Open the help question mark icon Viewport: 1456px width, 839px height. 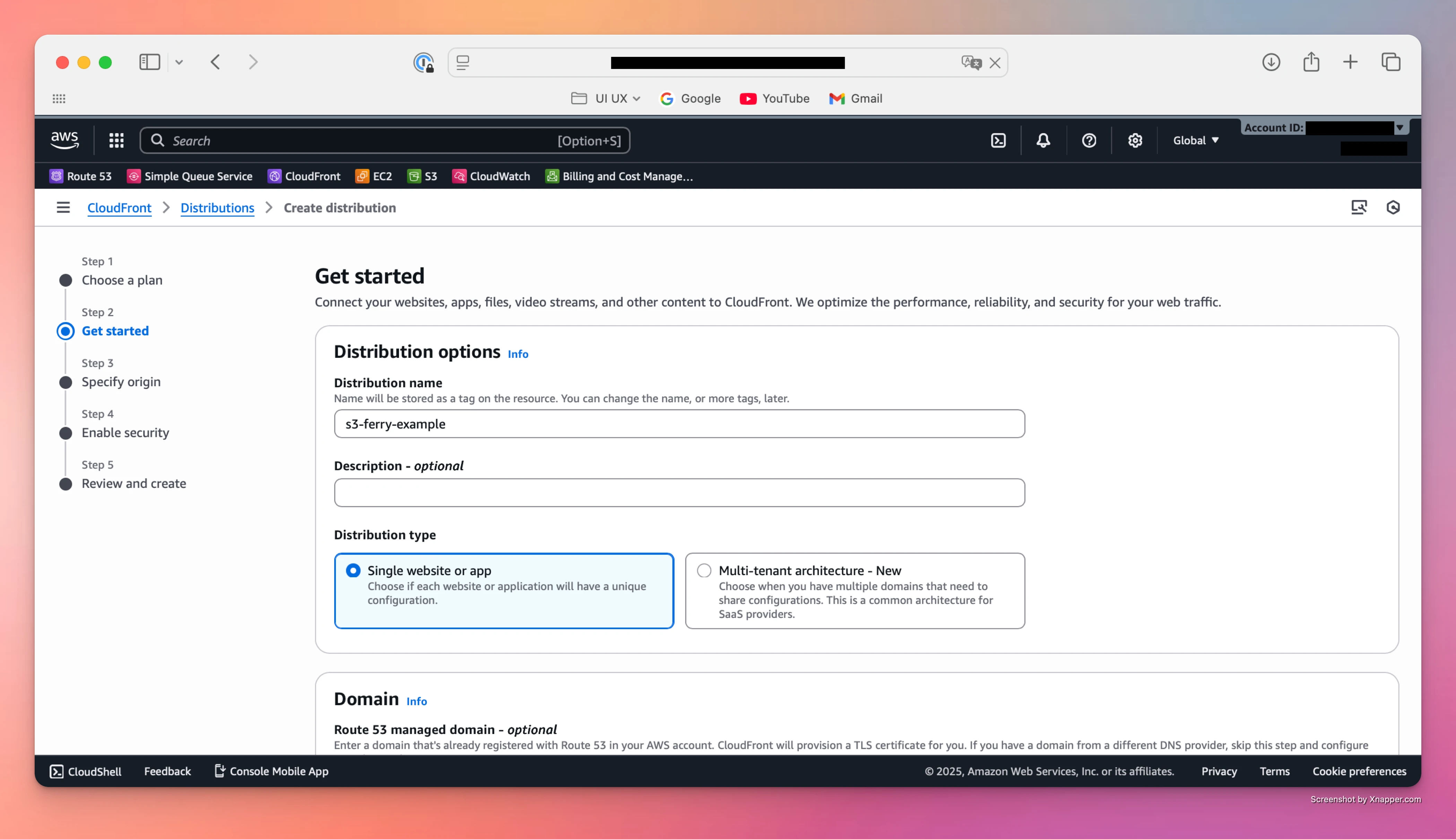click(1089, 141)
